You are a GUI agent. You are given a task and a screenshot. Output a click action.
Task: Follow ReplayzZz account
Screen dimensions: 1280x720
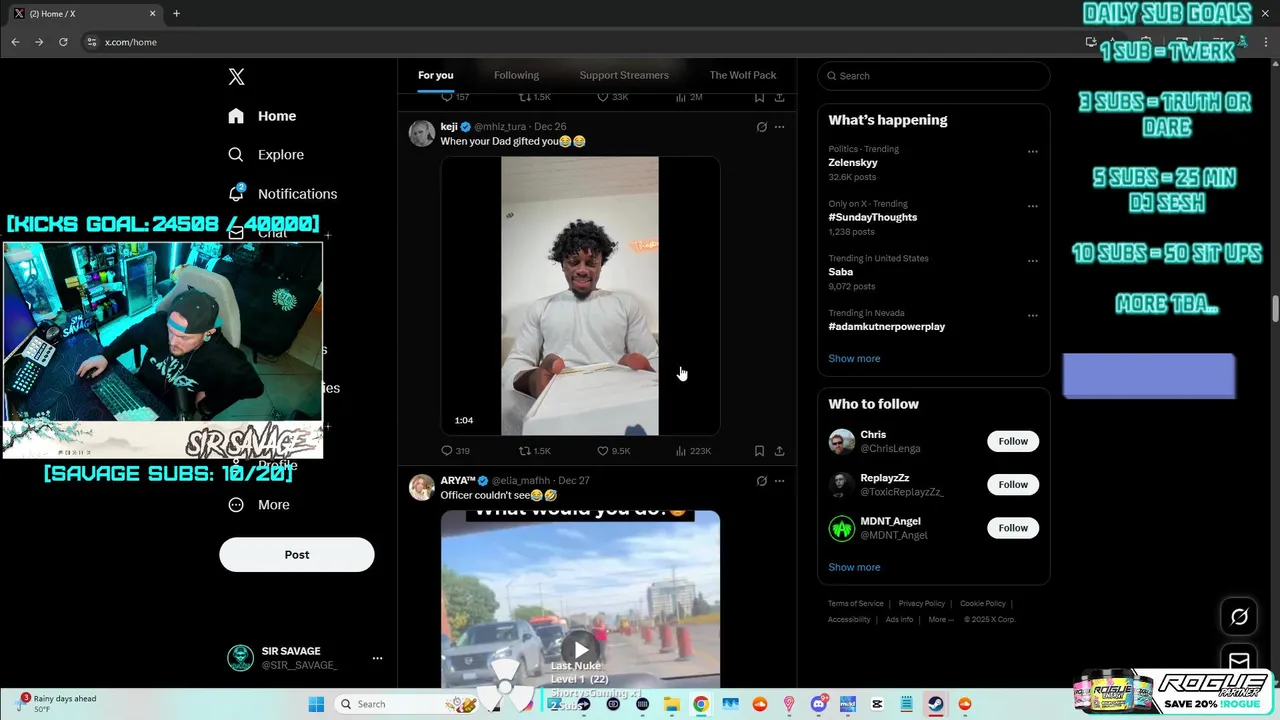click(1013, 485)
